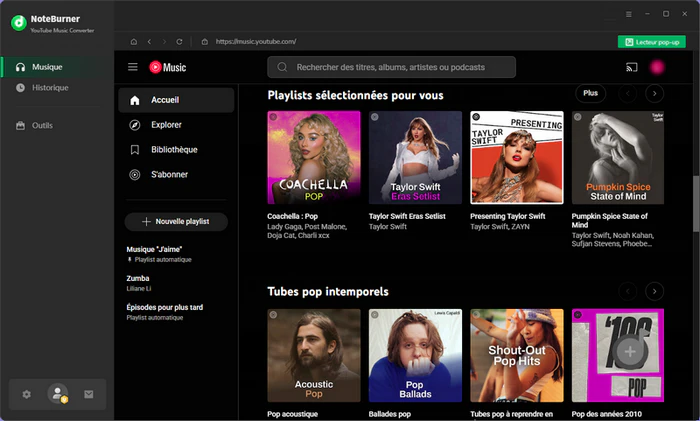
Task: Reload the YouTube Music page
Action: (179, 42)
